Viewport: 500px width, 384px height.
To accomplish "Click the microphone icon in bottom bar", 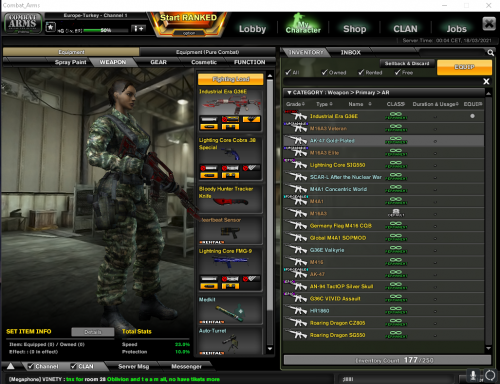I will coord(473,376).
